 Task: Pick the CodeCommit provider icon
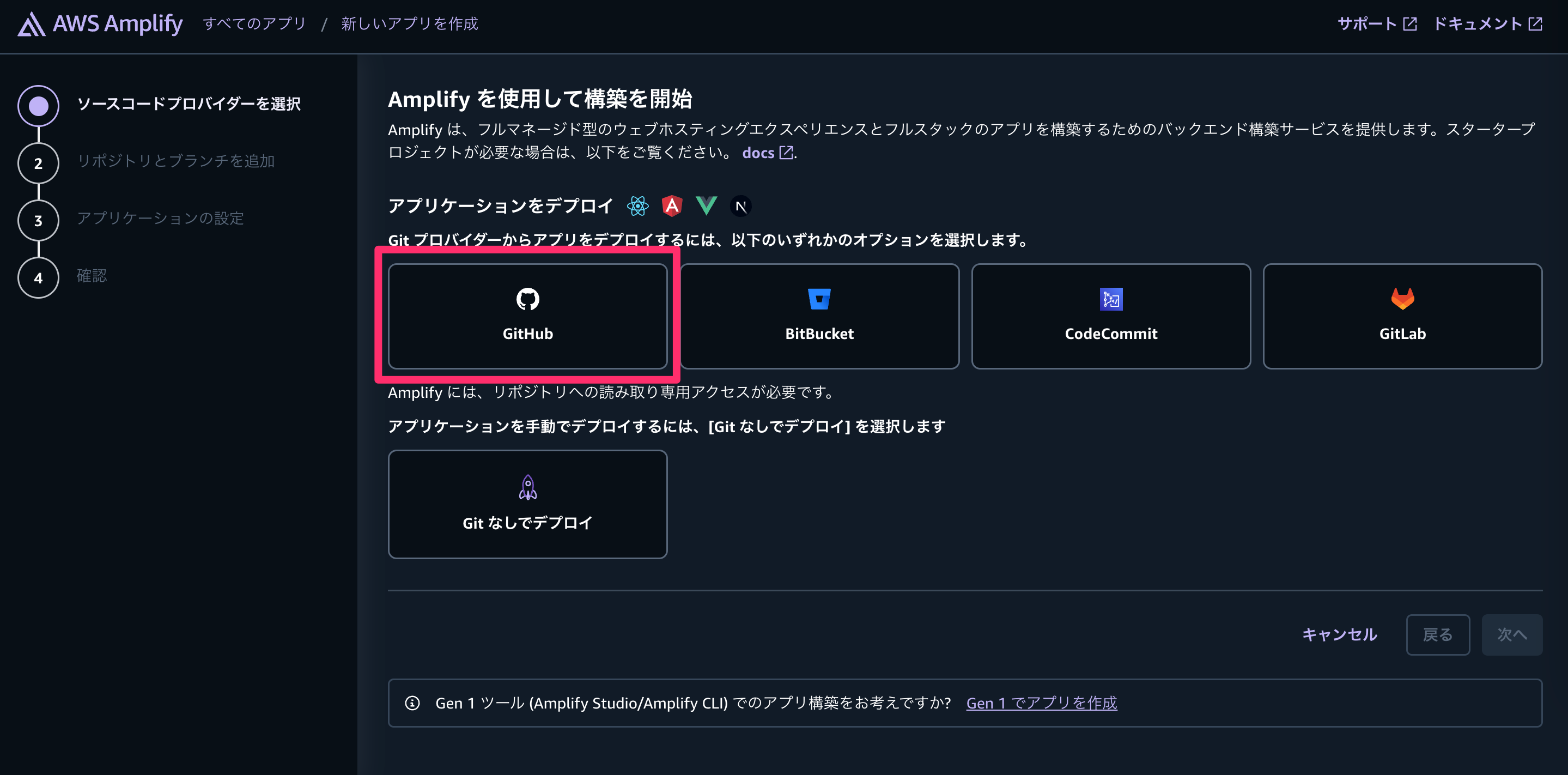click(1111, 299)
